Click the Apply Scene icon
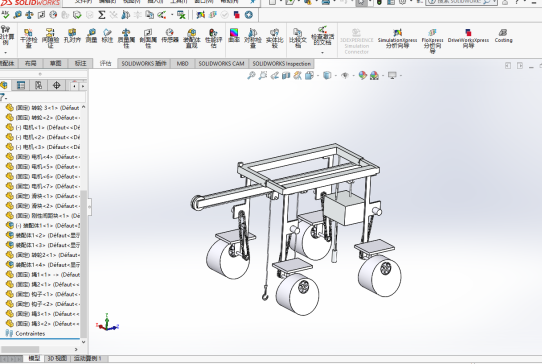The height and width of the screenshot is (364, 542). (374, 75)
